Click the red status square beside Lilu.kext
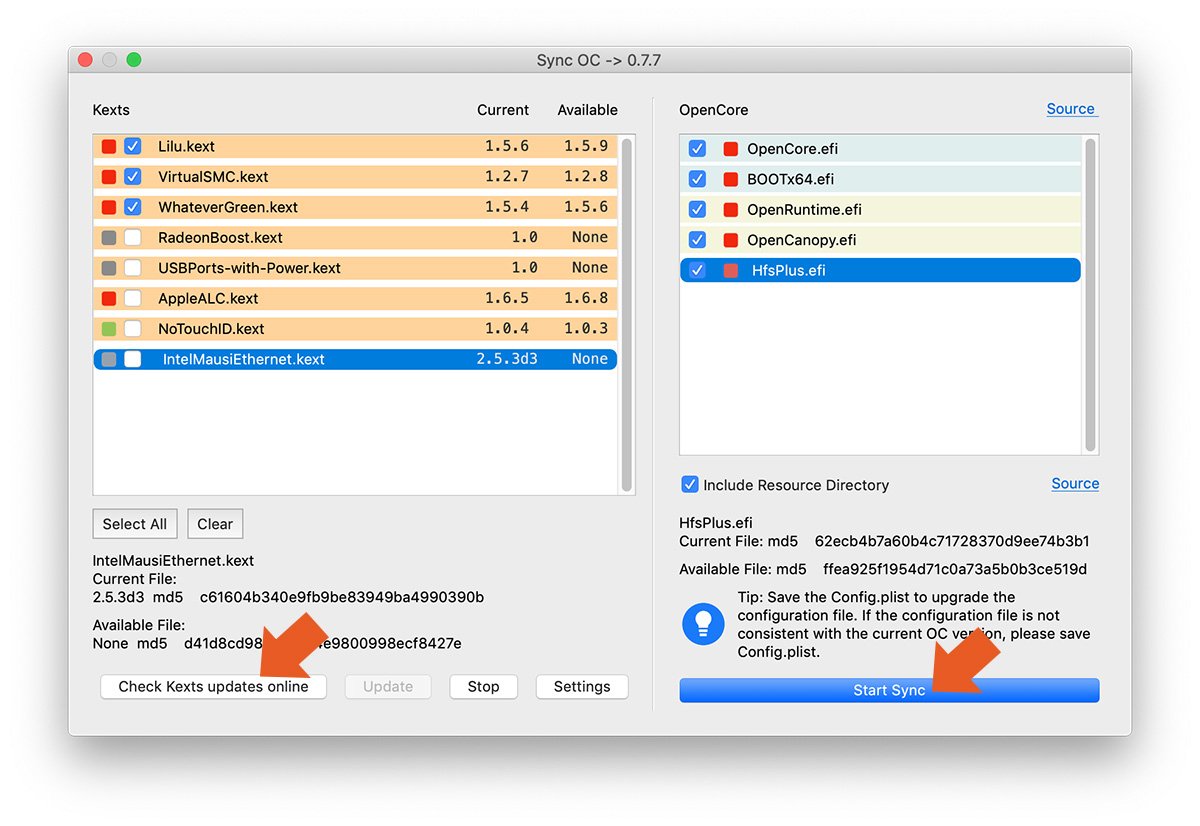The image size is (1200, 826). click(x=109, y=146)
